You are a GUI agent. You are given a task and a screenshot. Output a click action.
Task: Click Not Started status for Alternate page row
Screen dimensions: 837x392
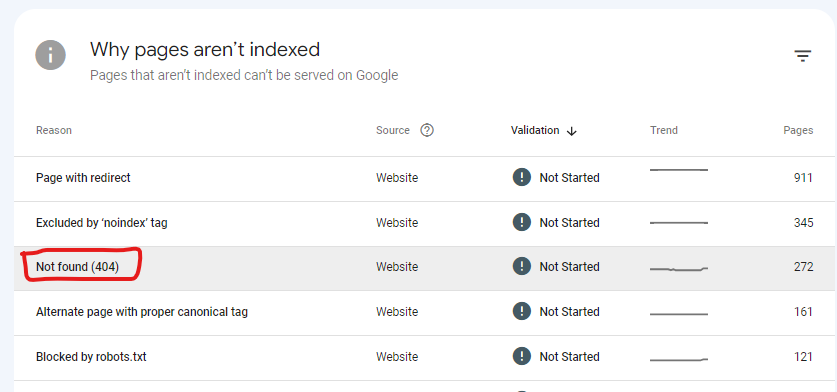(569, 312)
